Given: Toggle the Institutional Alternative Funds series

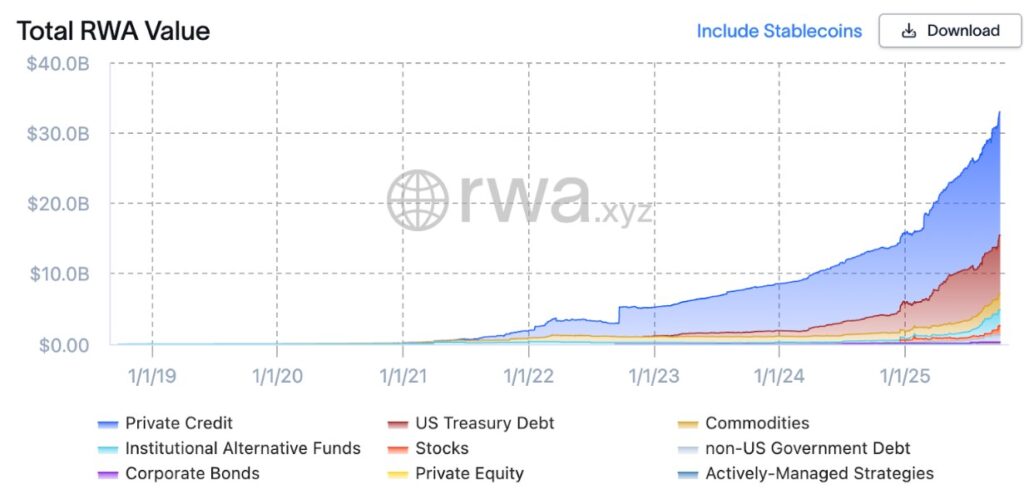Looking at the screenshot, I should coord(229,449).
